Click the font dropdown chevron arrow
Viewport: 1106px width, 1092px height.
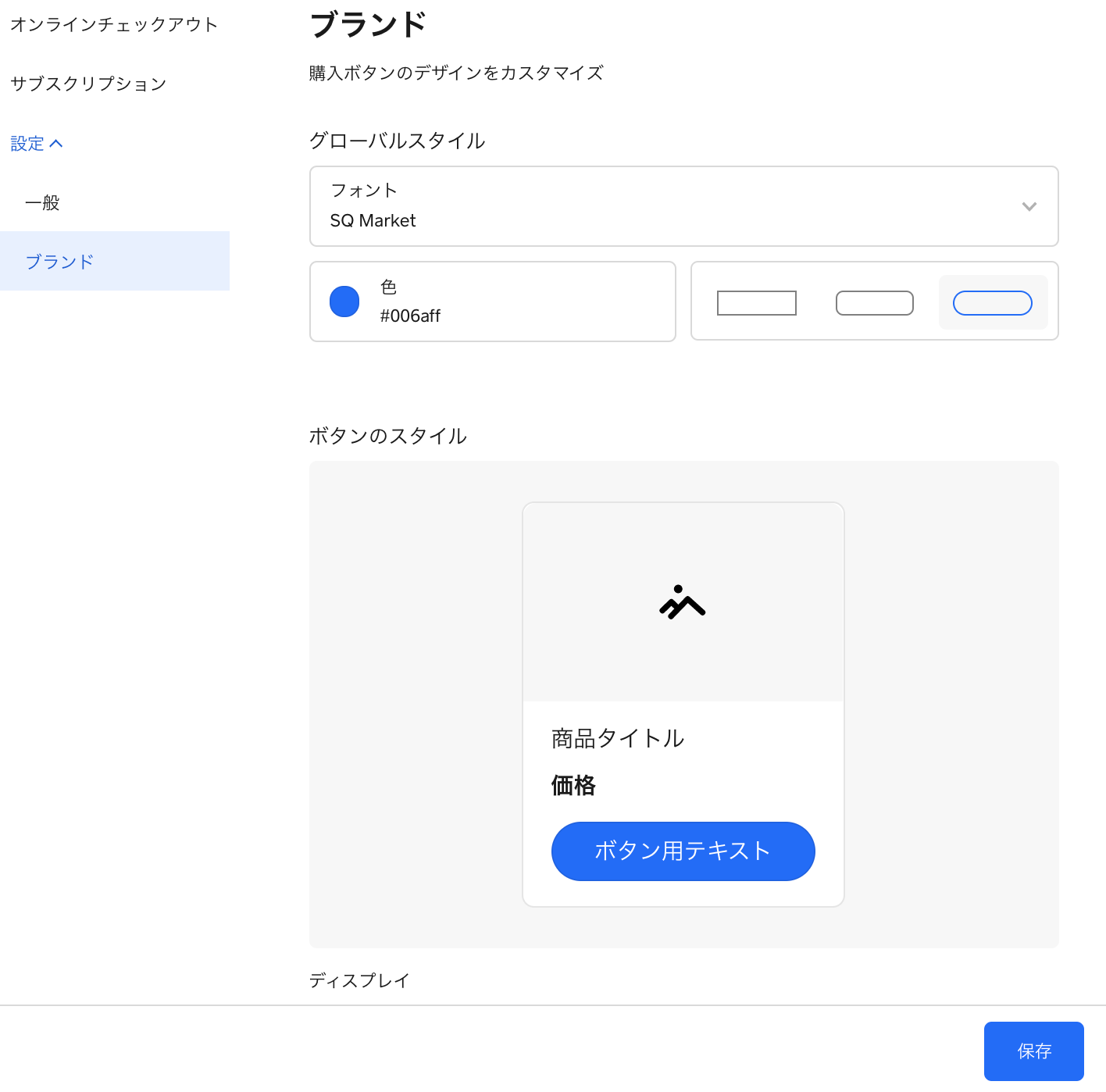click(x=1029, y=206)
